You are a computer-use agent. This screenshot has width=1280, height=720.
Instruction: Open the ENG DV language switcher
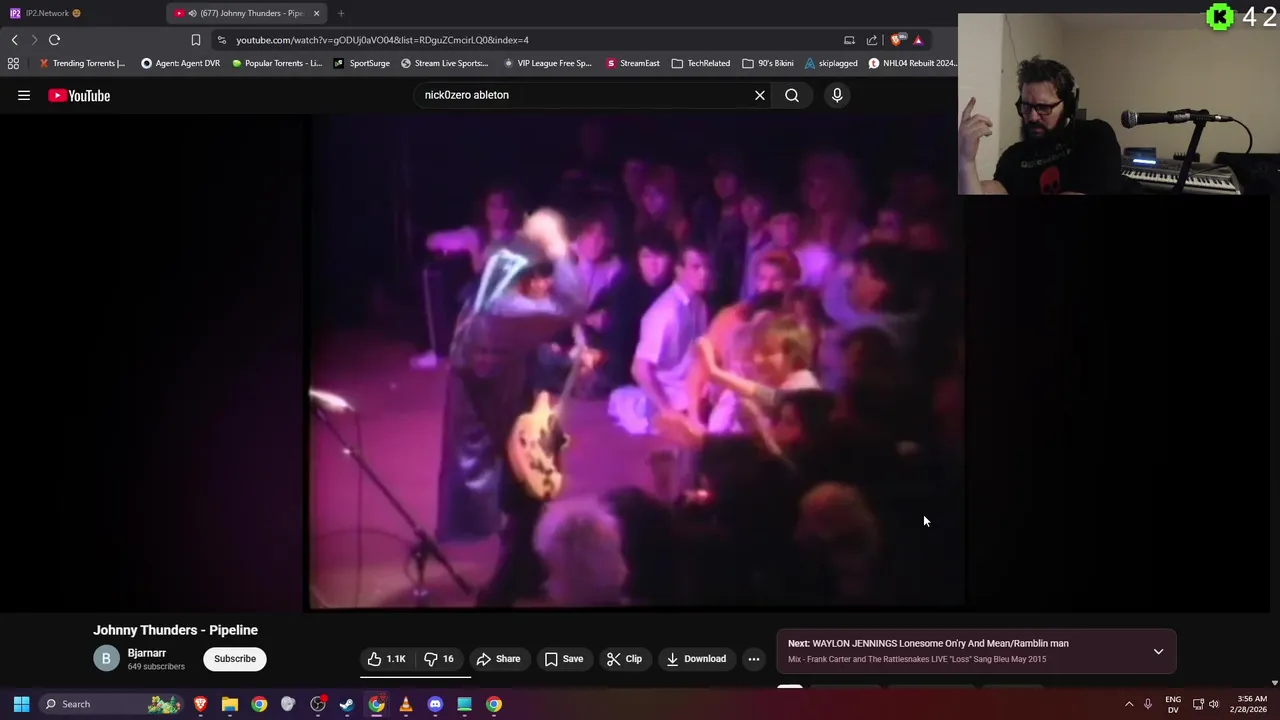pos(1173,704)
